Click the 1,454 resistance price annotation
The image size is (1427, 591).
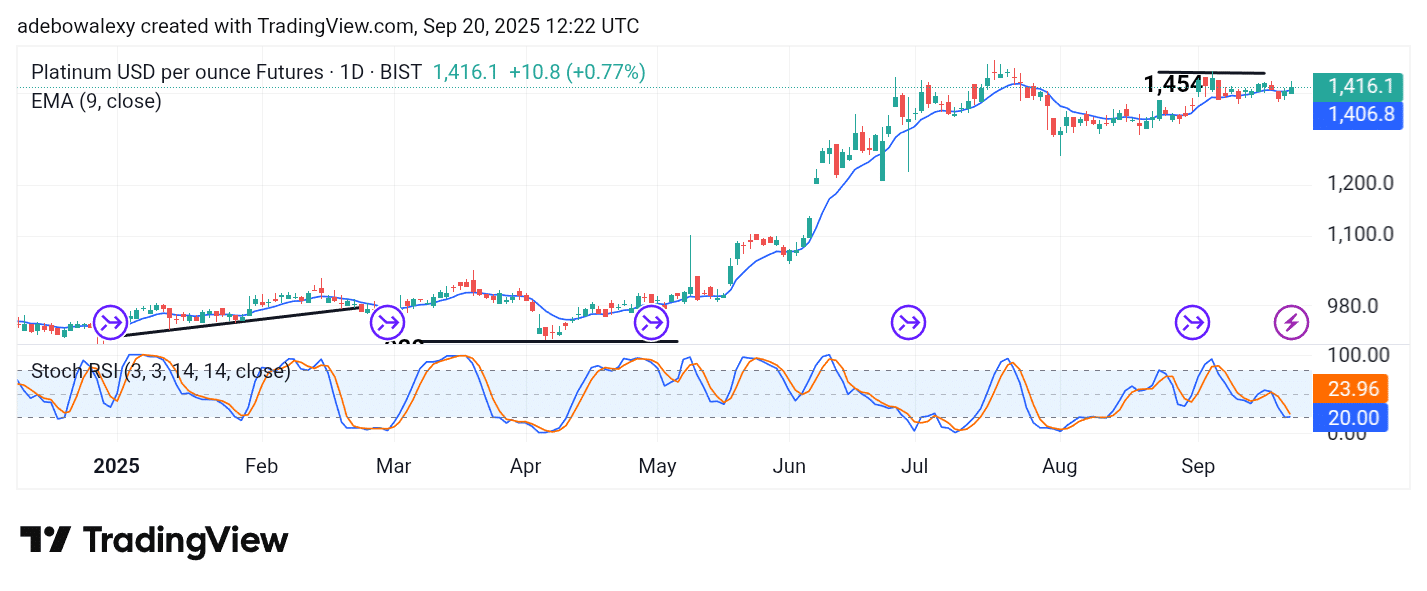1173,84
